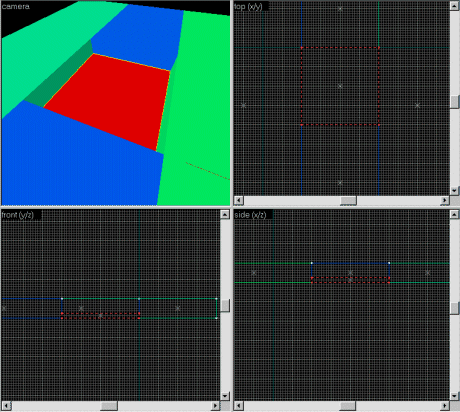Click the 'front (y/z)' viewport label
This screenshot has width=460, height=412.
pyautogui.click(x=17, y=215)
